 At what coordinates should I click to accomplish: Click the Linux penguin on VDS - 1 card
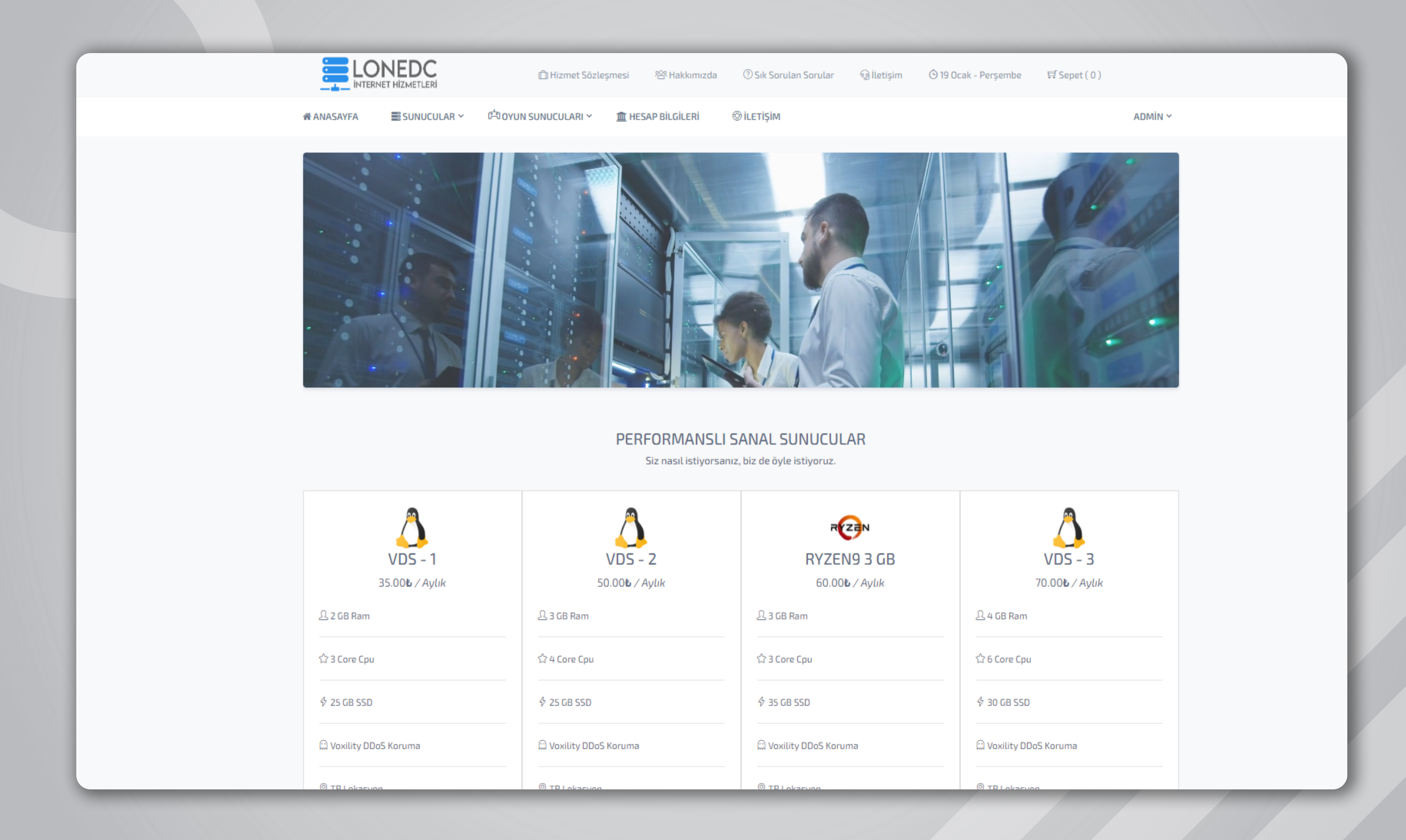click(412, 528)
